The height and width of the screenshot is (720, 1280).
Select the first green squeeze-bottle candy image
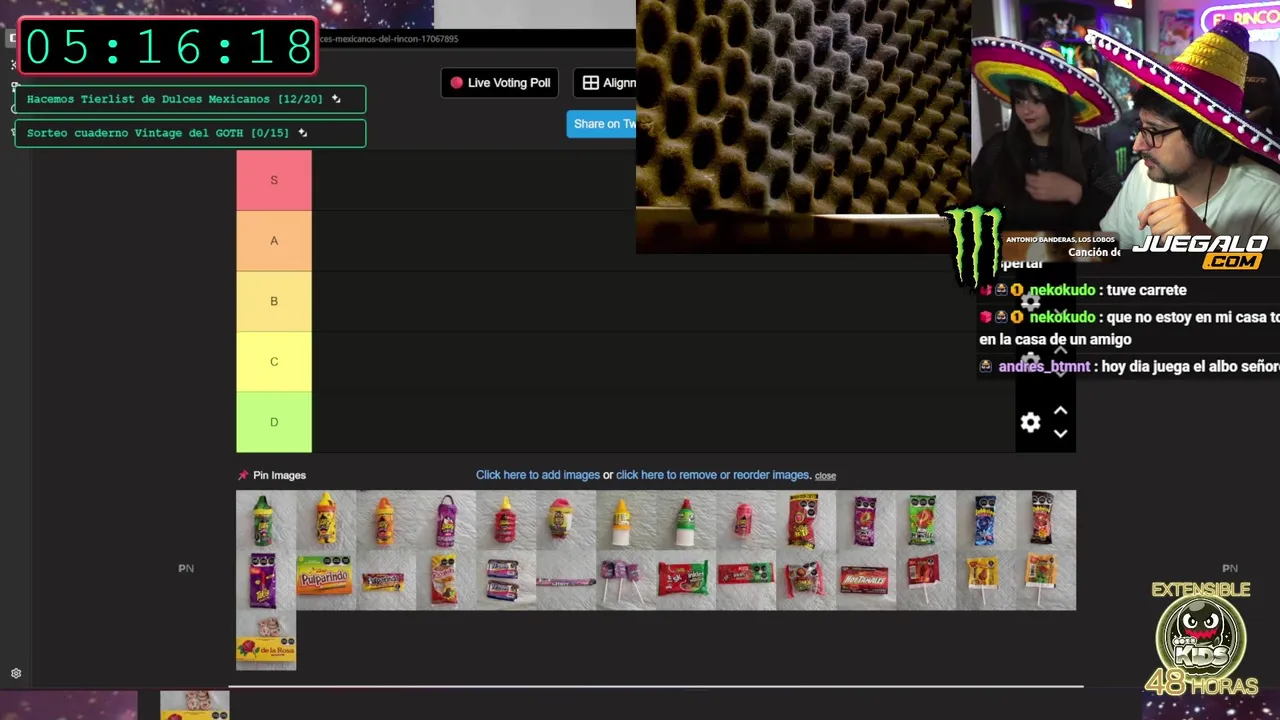click(x=266, y=520)
